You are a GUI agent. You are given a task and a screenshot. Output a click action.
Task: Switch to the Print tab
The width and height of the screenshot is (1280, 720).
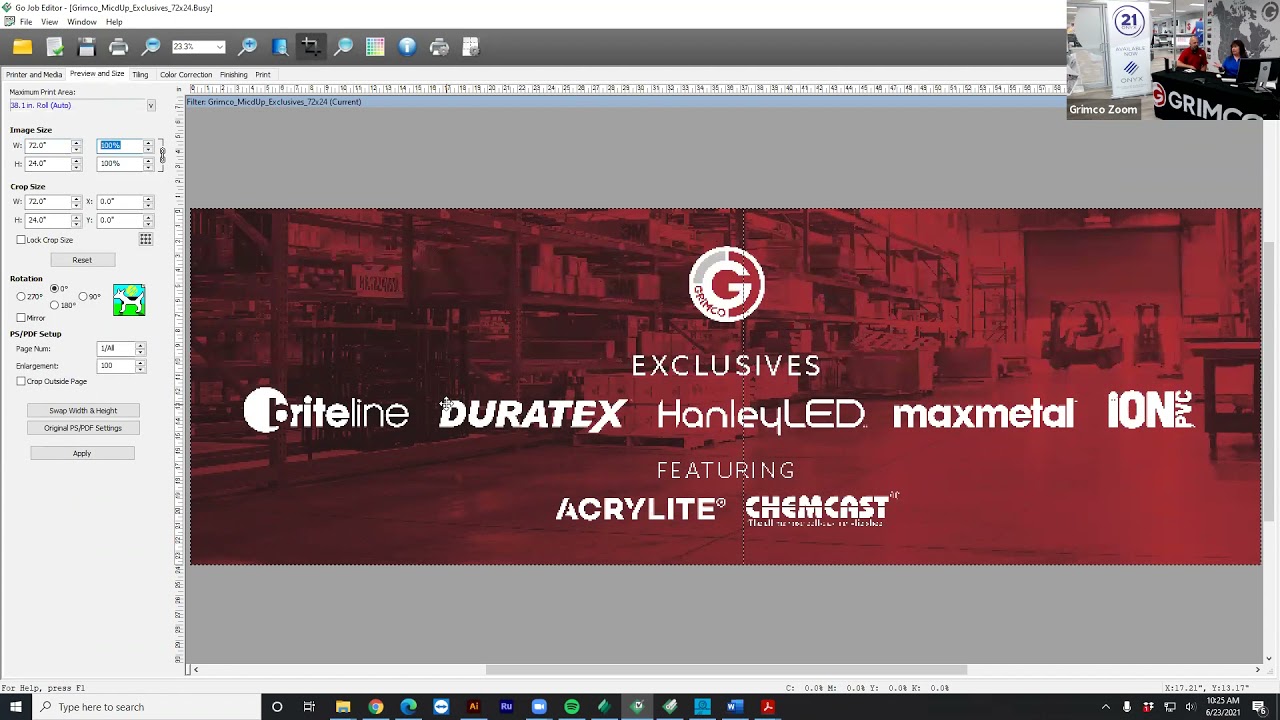(263, 74)
